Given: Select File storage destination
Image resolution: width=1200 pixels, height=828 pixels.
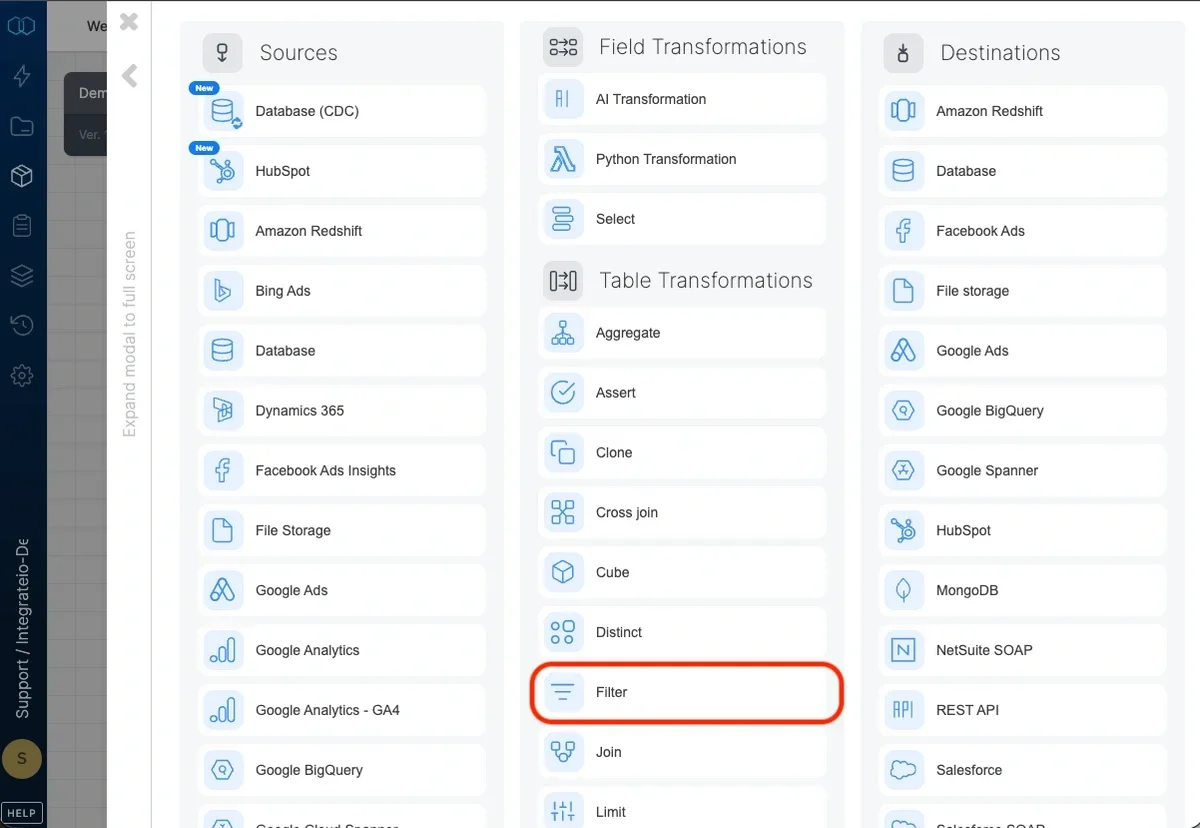Looking at the screenshot, I should (x=1023, y=291).
